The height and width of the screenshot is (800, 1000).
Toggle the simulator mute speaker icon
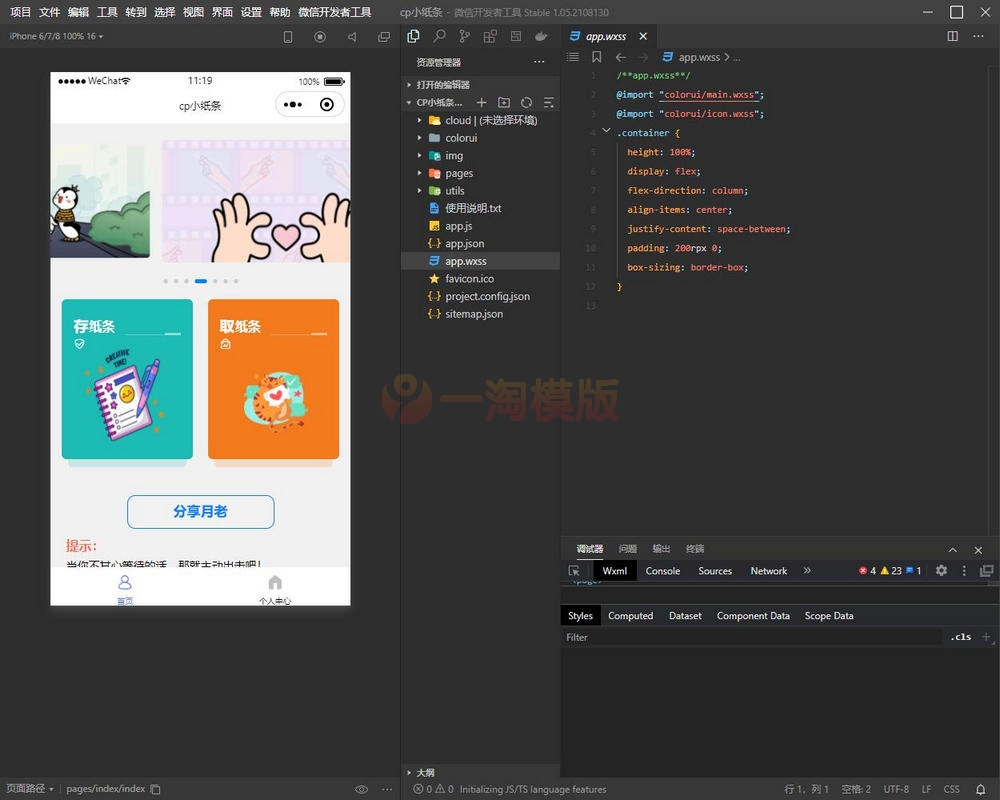point(351,37)
